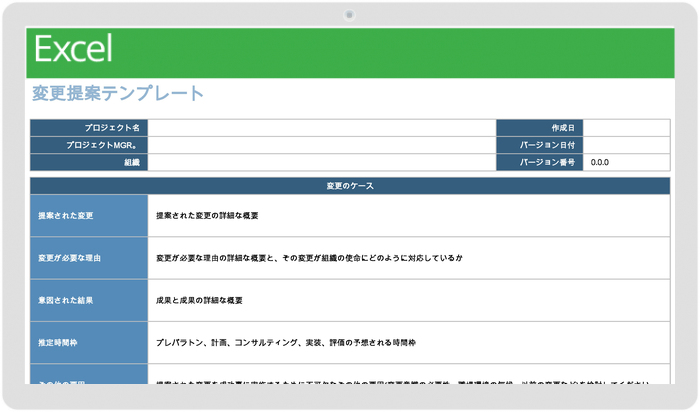
Task: Click the プロジェクトMGR。 label cell
Action: pos(89,145)
